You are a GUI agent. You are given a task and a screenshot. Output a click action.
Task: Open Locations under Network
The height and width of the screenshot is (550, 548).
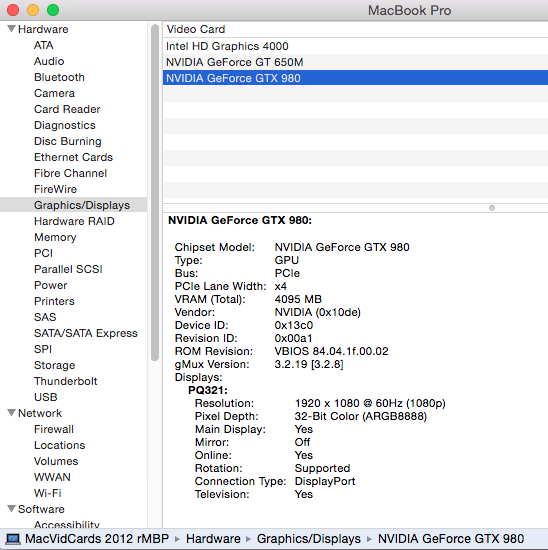(x=59, y=445)
